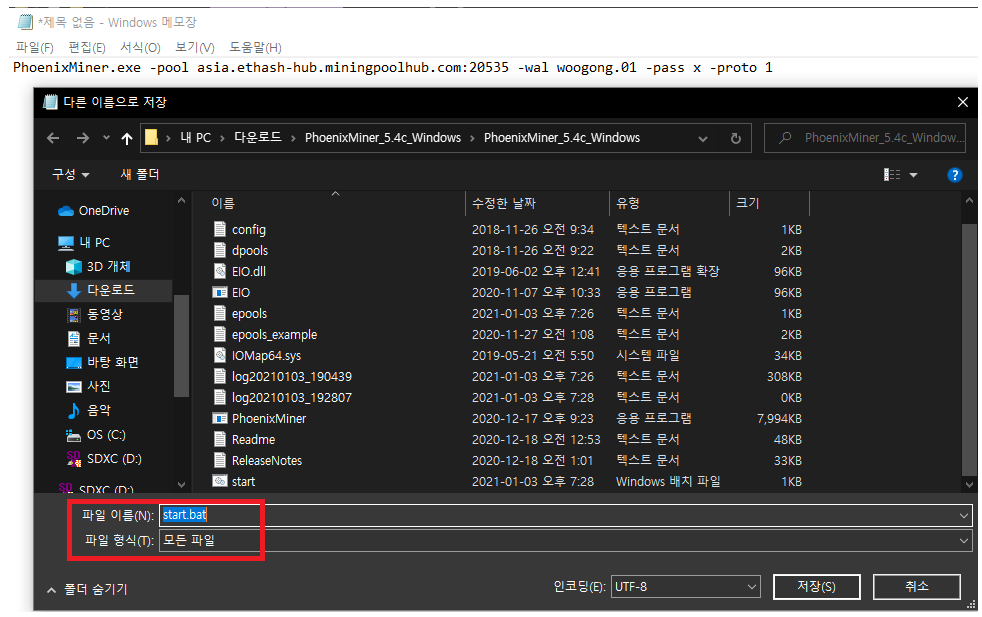
Task: Click the Notepad command text line
Action: point(393,68)
